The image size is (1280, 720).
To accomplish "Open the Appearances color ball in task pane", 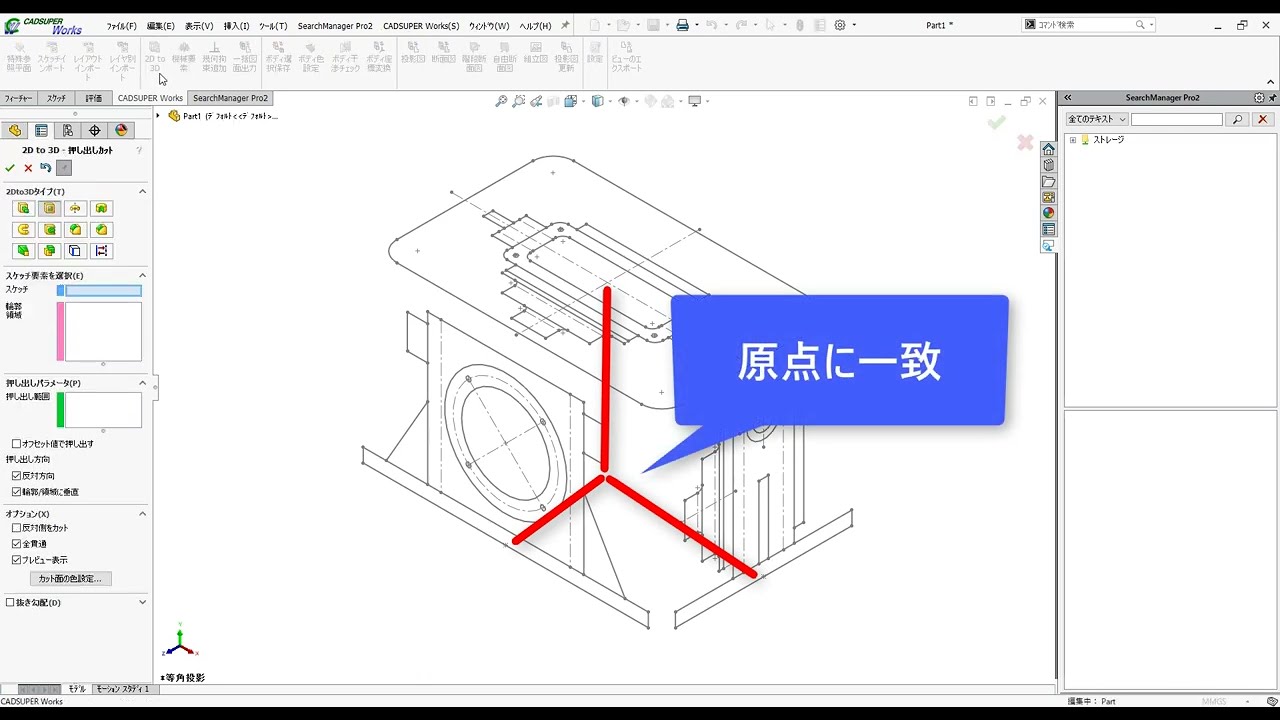I will 1048,212.
